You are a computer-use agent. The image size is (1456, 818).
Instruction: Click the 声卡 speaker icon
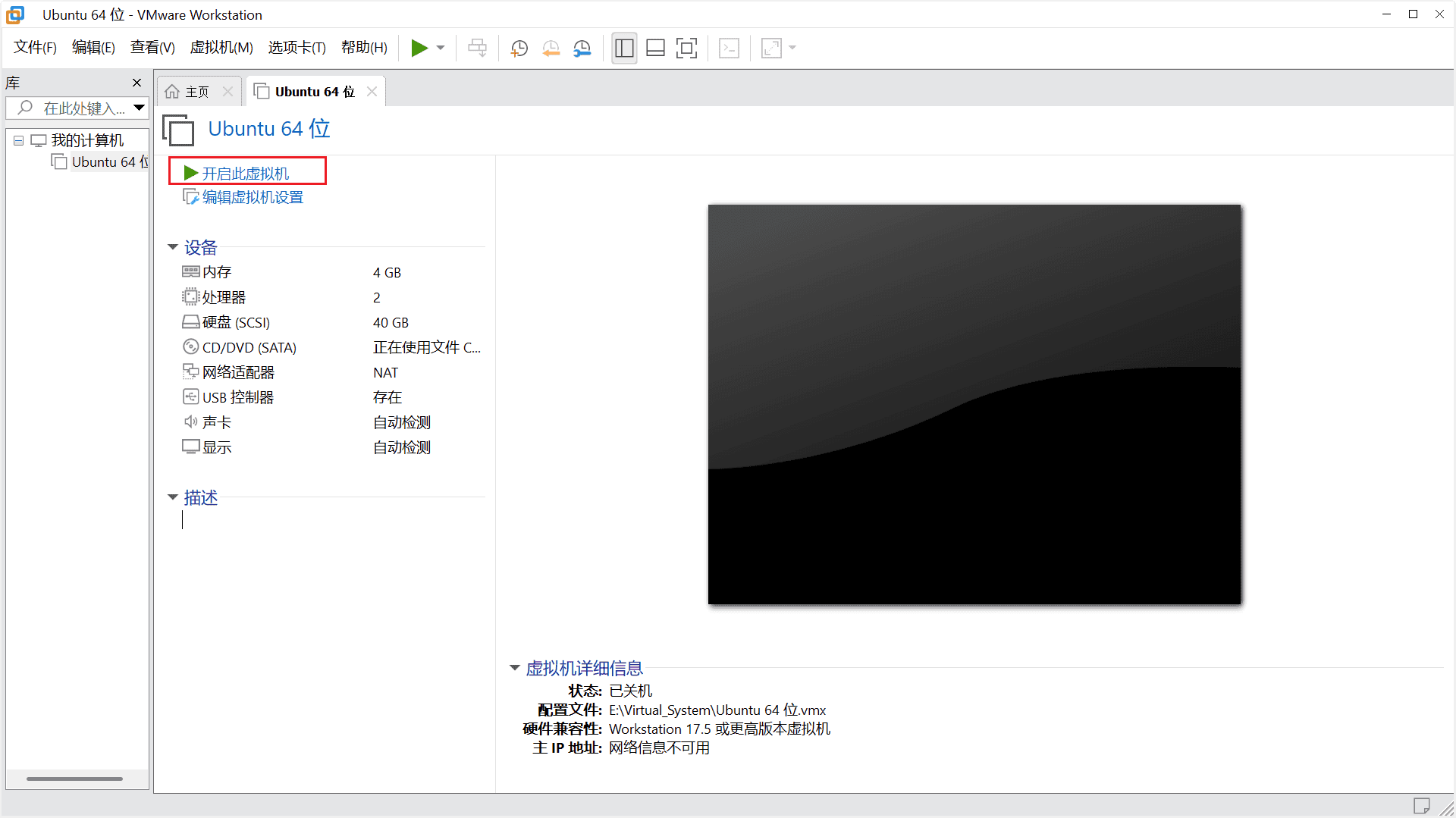pos(190,422)
